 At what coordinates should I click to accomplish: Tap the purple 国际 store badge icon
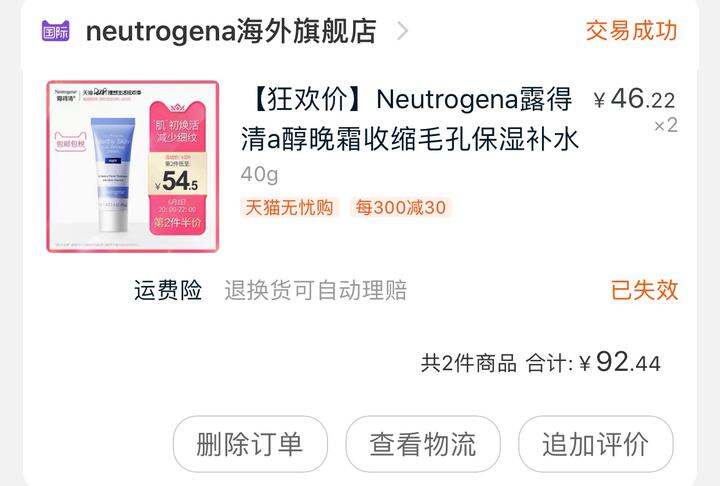(x=56, y=31)
